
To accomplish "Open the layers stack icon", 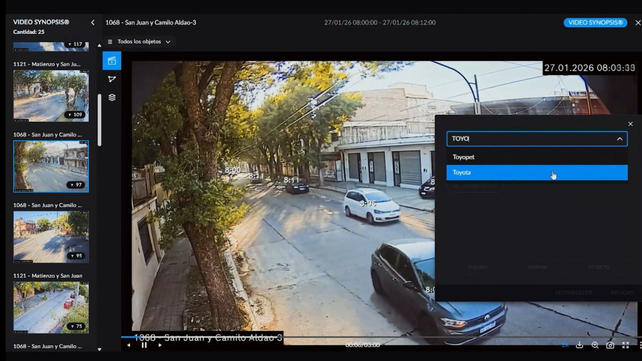I will 112,97.
